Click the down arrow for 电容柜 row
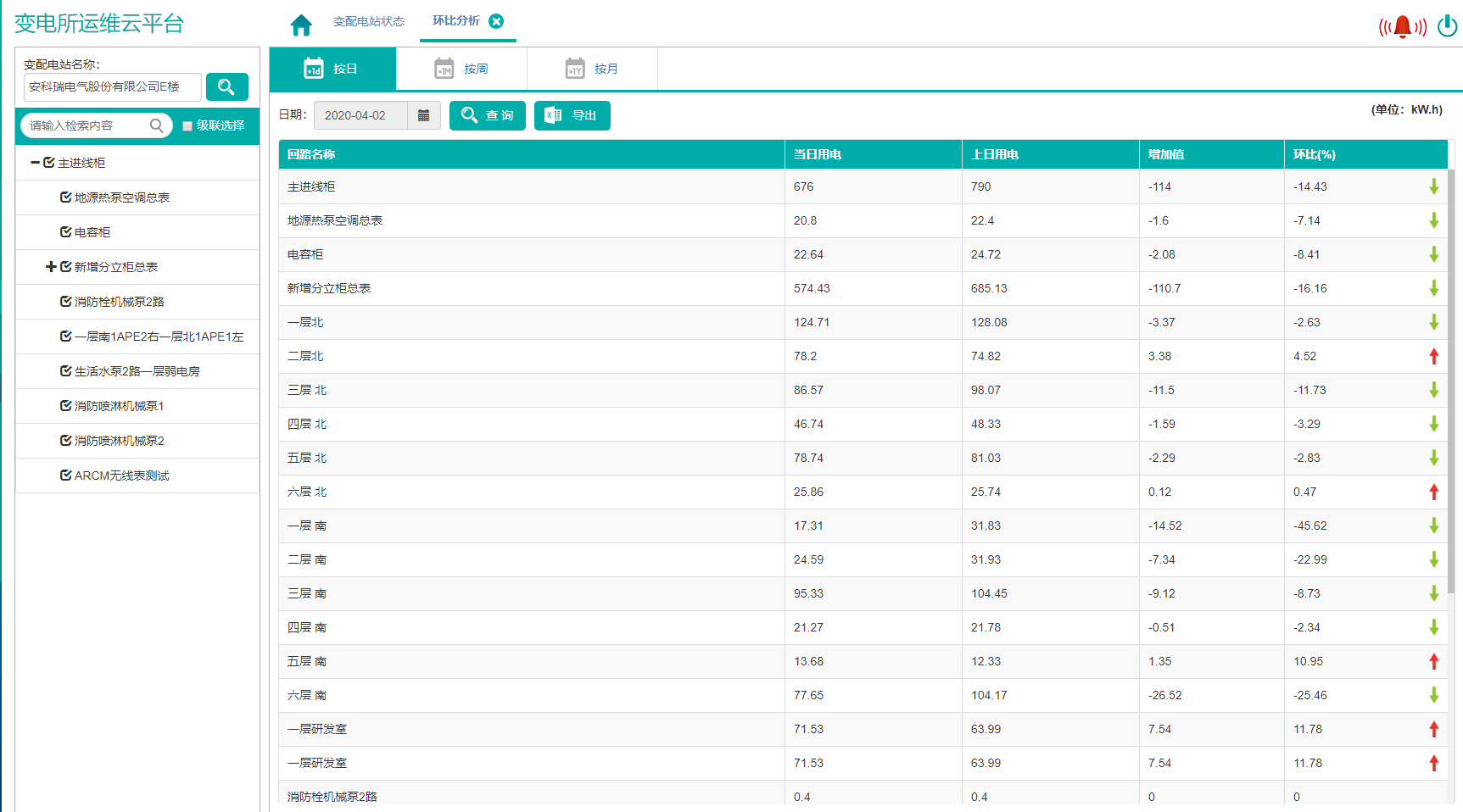The height and width of the screenshot is (812, 1463). [1434, 254]
